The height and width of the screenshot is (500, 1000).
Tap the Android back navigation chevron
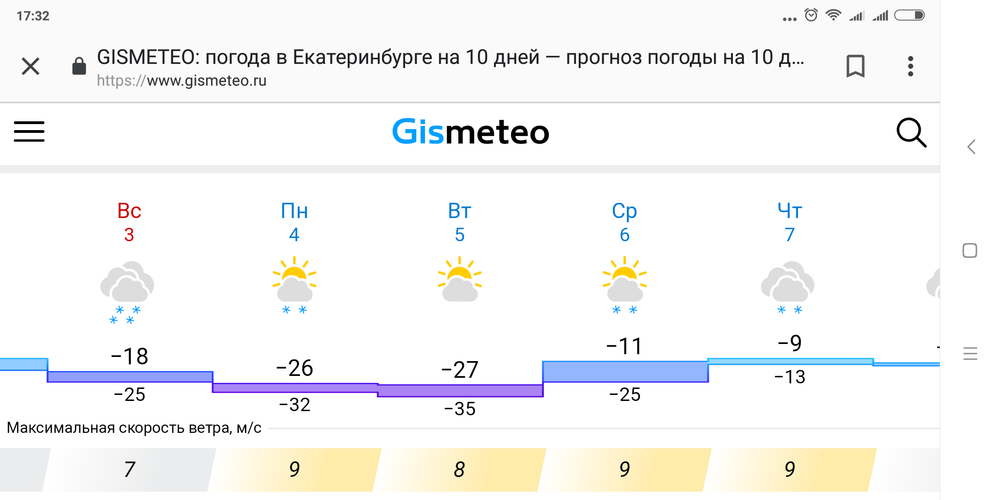pyautogui.click(x=971, y=147)
